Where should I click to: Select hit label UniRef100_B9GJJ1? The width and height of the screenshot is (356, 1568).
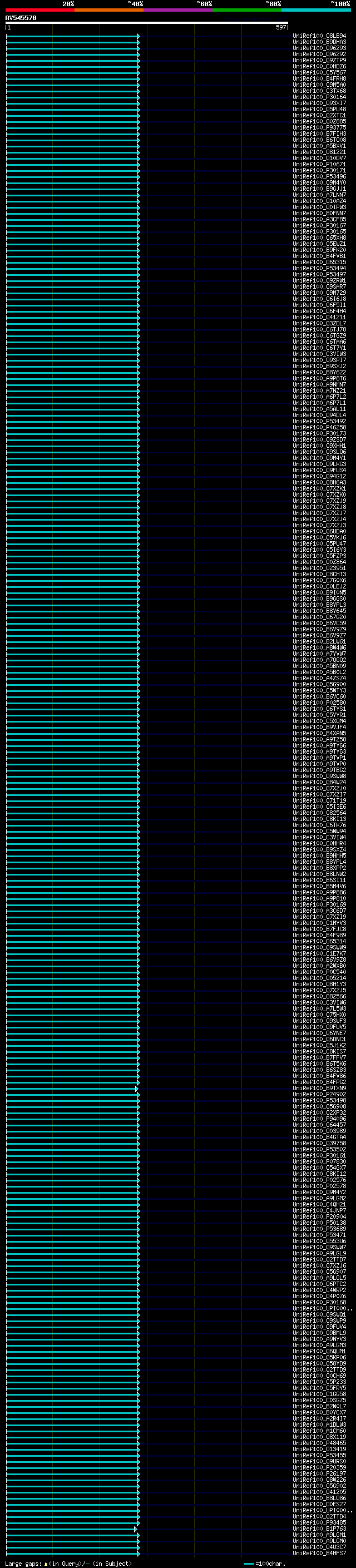(x=319, y=189)
